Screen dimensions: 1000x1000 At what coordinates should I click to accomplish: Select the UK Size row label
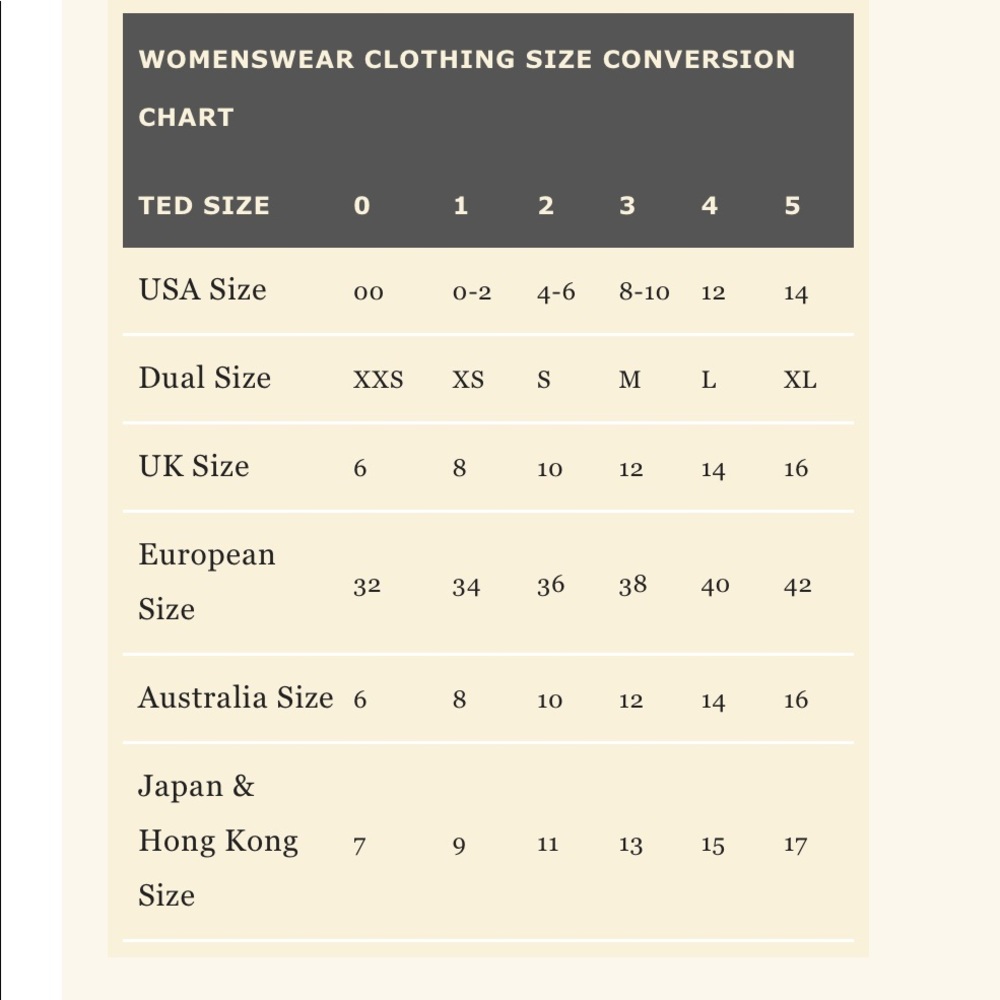coord(194,466)
